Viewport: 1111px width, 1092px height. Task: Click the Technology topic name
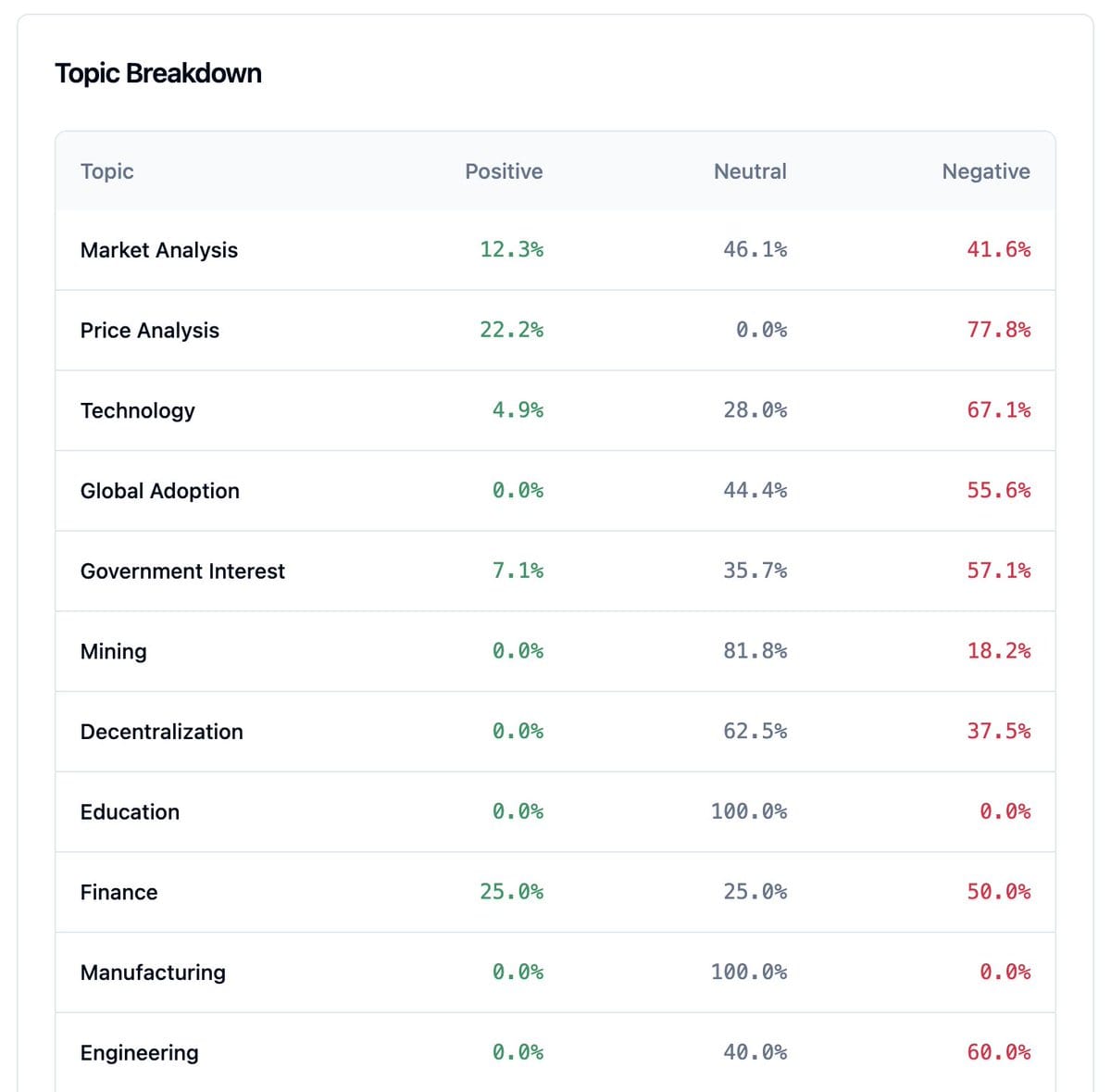click(x=138, y=410)
